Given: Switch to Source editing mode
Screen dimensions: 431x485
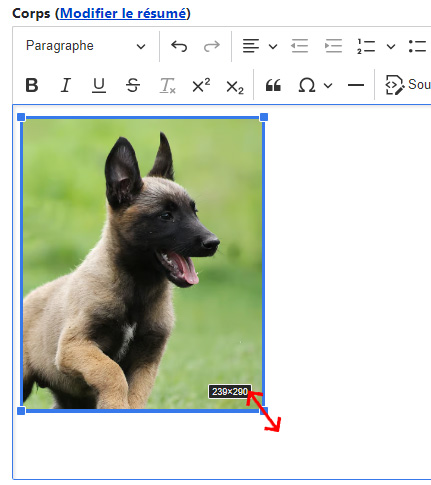Looking at the screenshot, I should tap(407, 85).
